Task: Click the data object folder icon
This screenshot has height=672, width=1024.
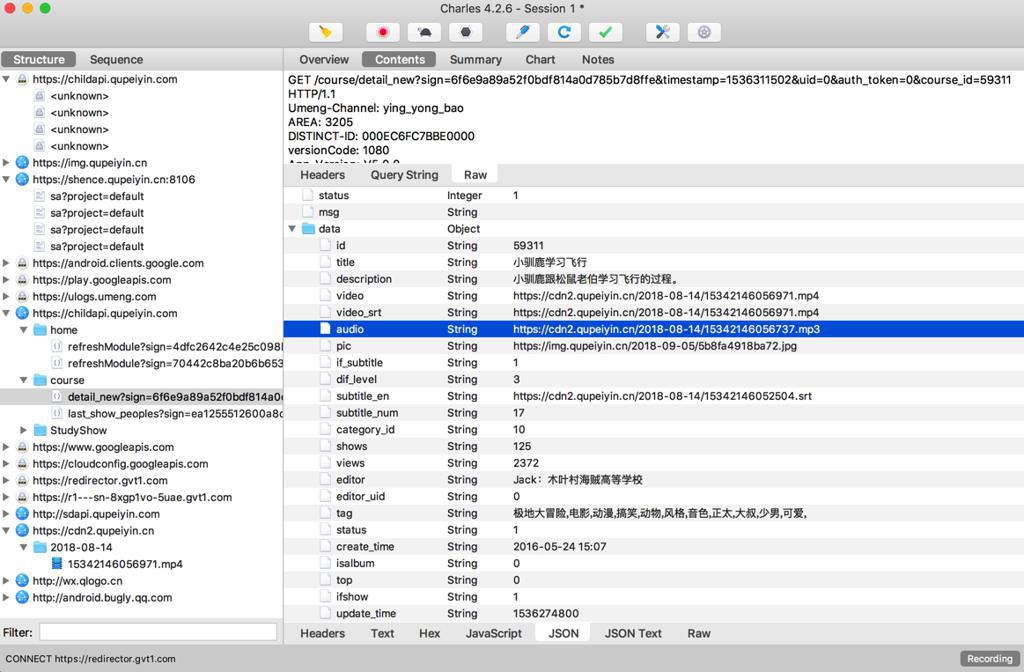Action: point(308,229)
